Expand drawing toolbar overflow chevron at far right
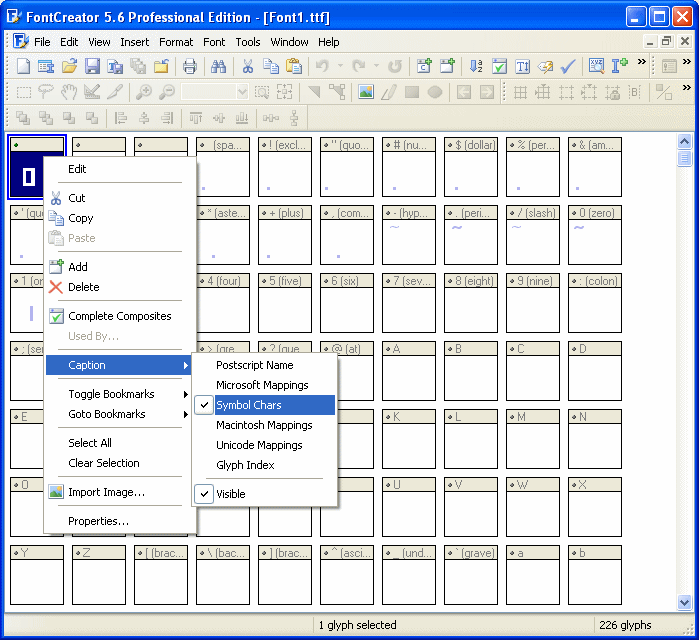 click(x=687, y=88)
